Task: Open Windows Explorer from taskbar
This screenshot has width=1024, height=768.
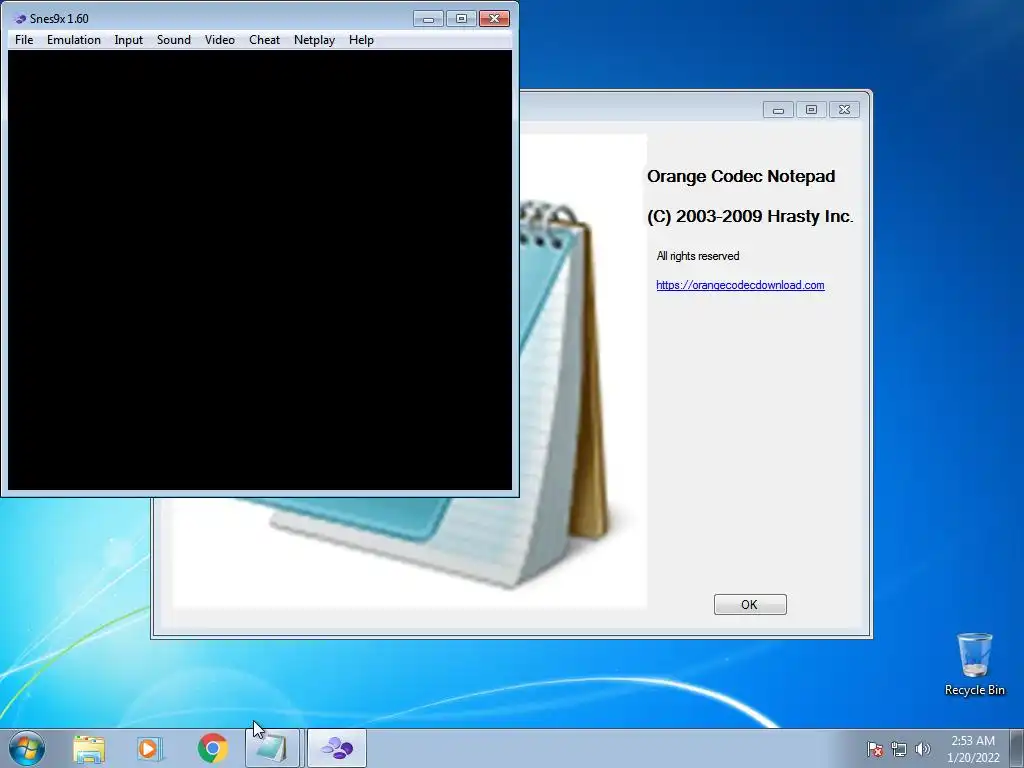Action: coord(89,748)
